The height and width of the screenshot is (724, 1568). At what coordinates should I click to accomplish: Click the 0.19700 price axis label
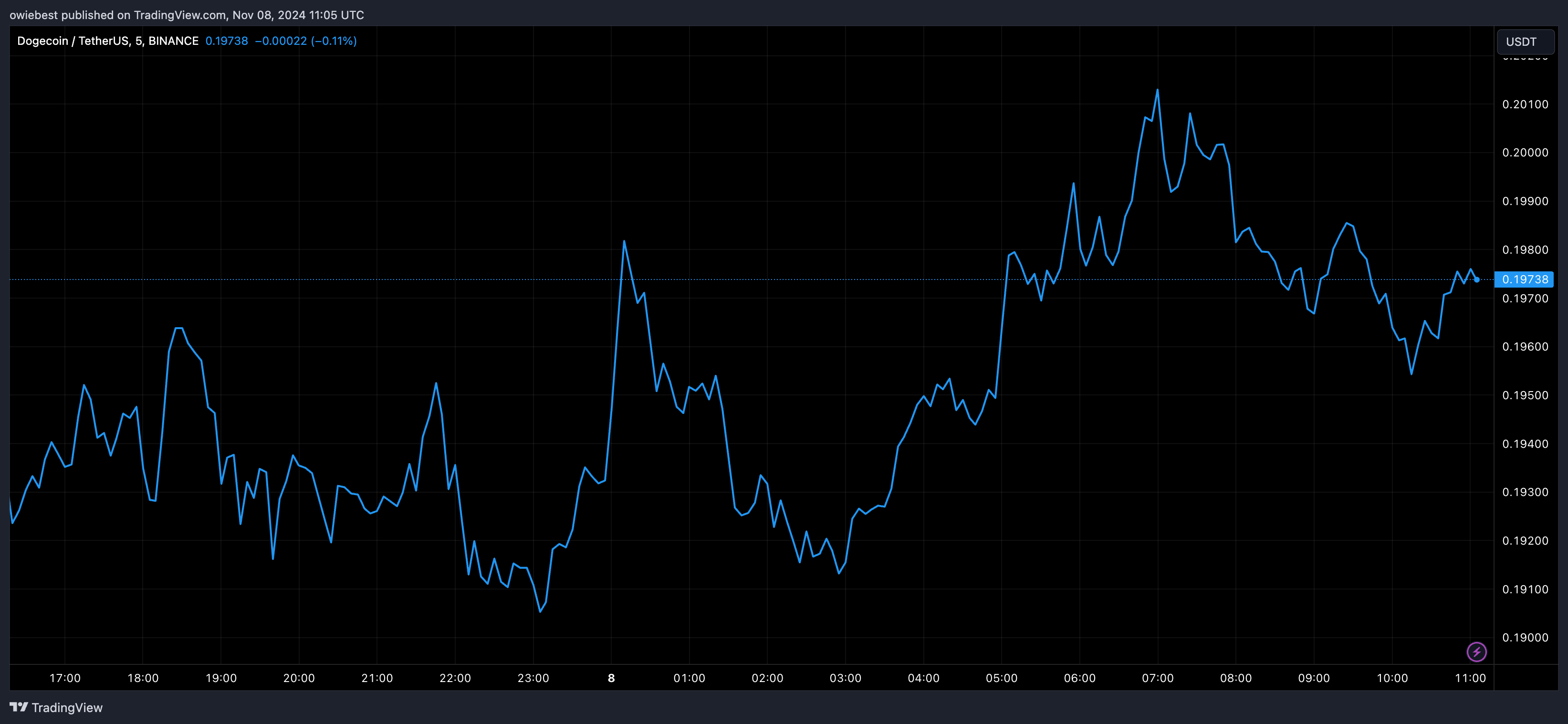click(1525, 298)
